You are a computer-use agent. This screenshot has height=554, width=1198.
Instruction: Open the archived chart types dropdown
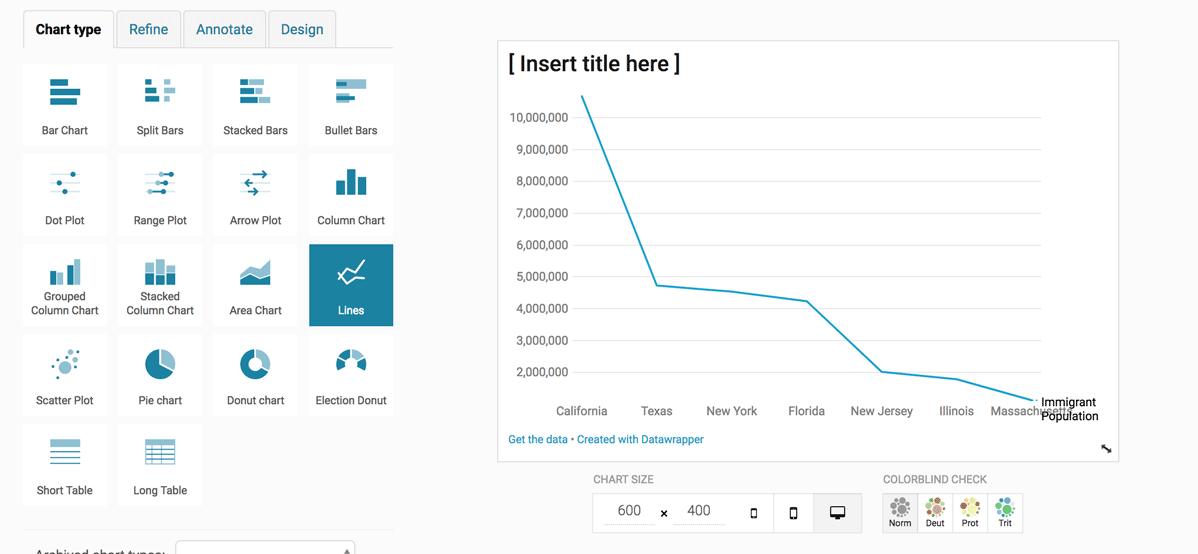tap(265, 547)
